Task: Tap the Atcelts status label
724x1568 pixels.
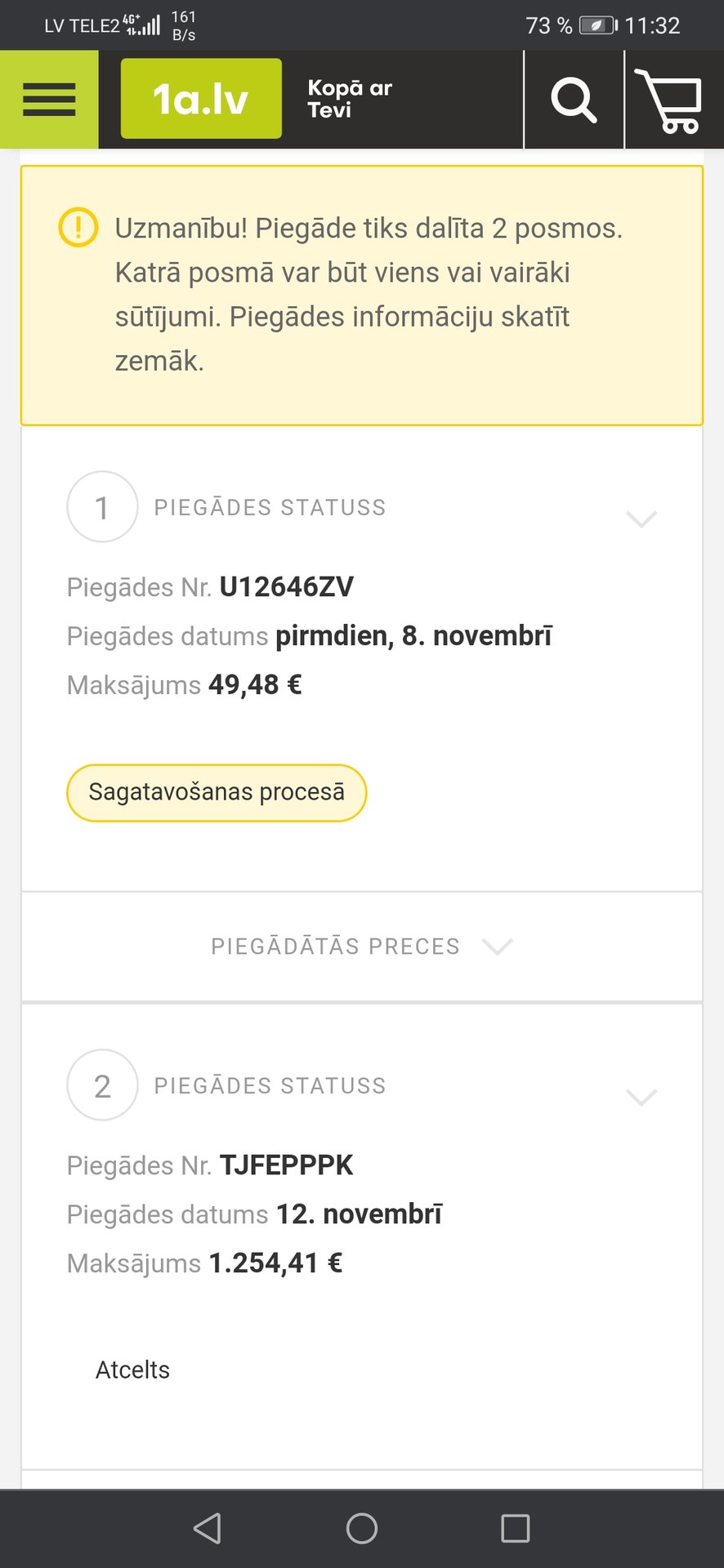Action: (x=132, y=1370)
